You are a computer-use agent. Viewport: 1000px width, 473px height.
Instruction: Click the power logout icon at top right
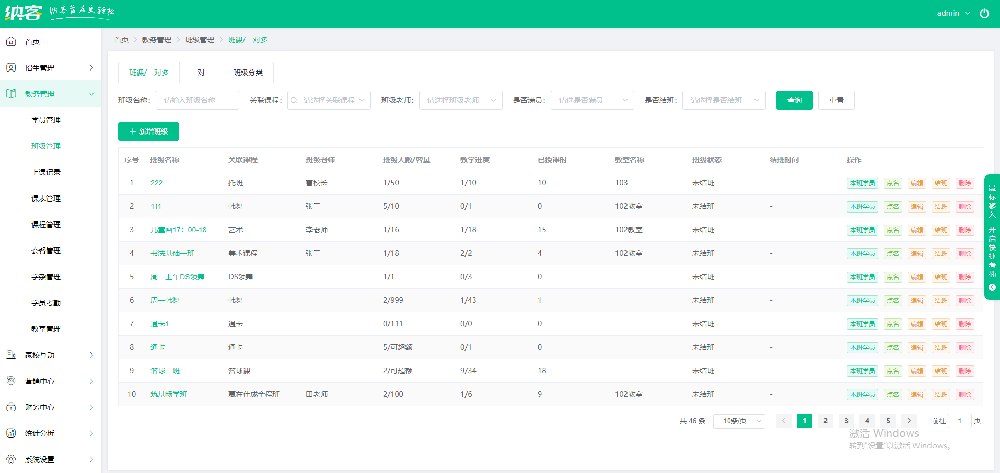click(984, 13)
